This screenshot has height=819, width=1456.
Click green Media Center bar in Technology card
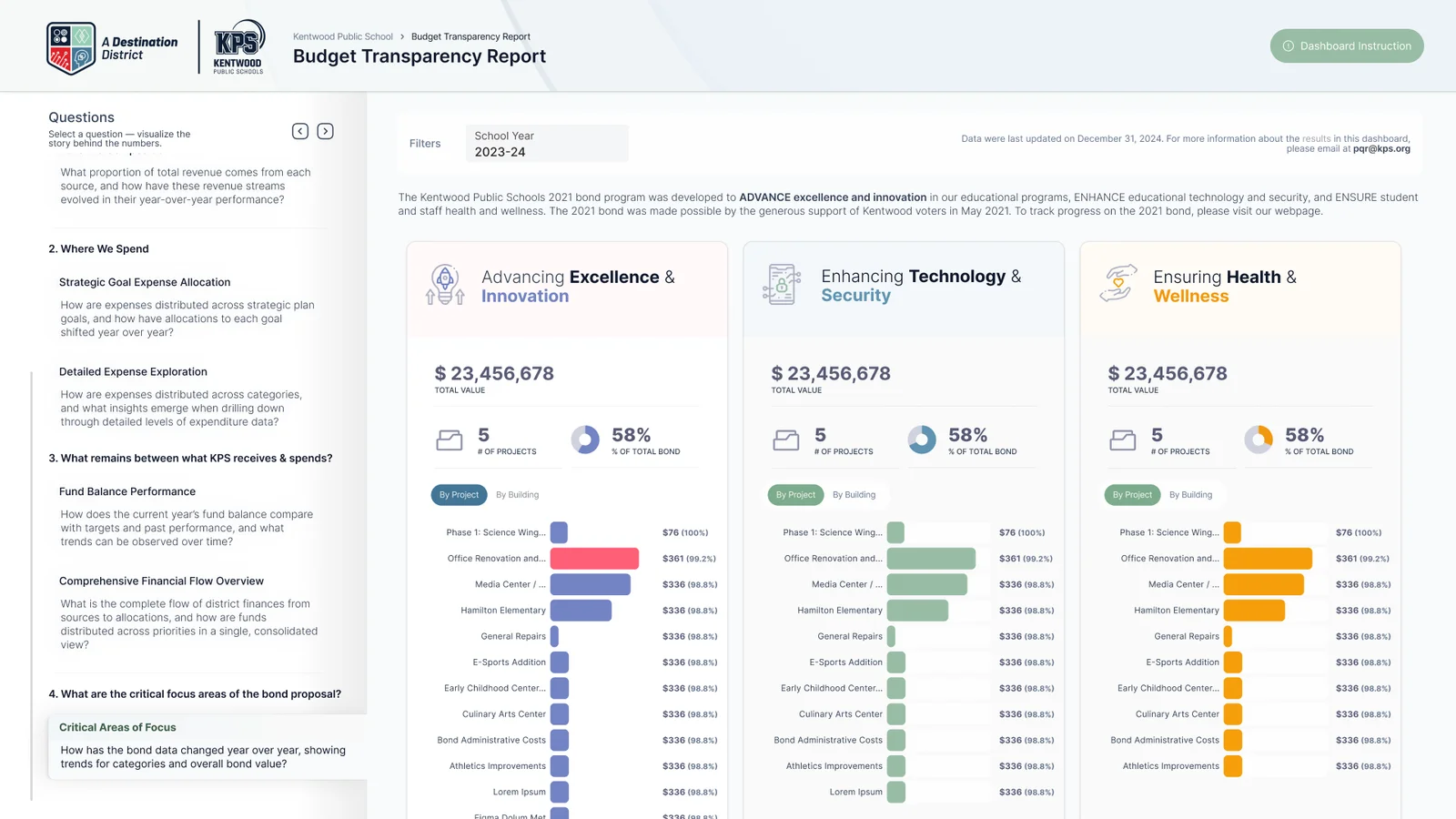(x=926, y=584)
